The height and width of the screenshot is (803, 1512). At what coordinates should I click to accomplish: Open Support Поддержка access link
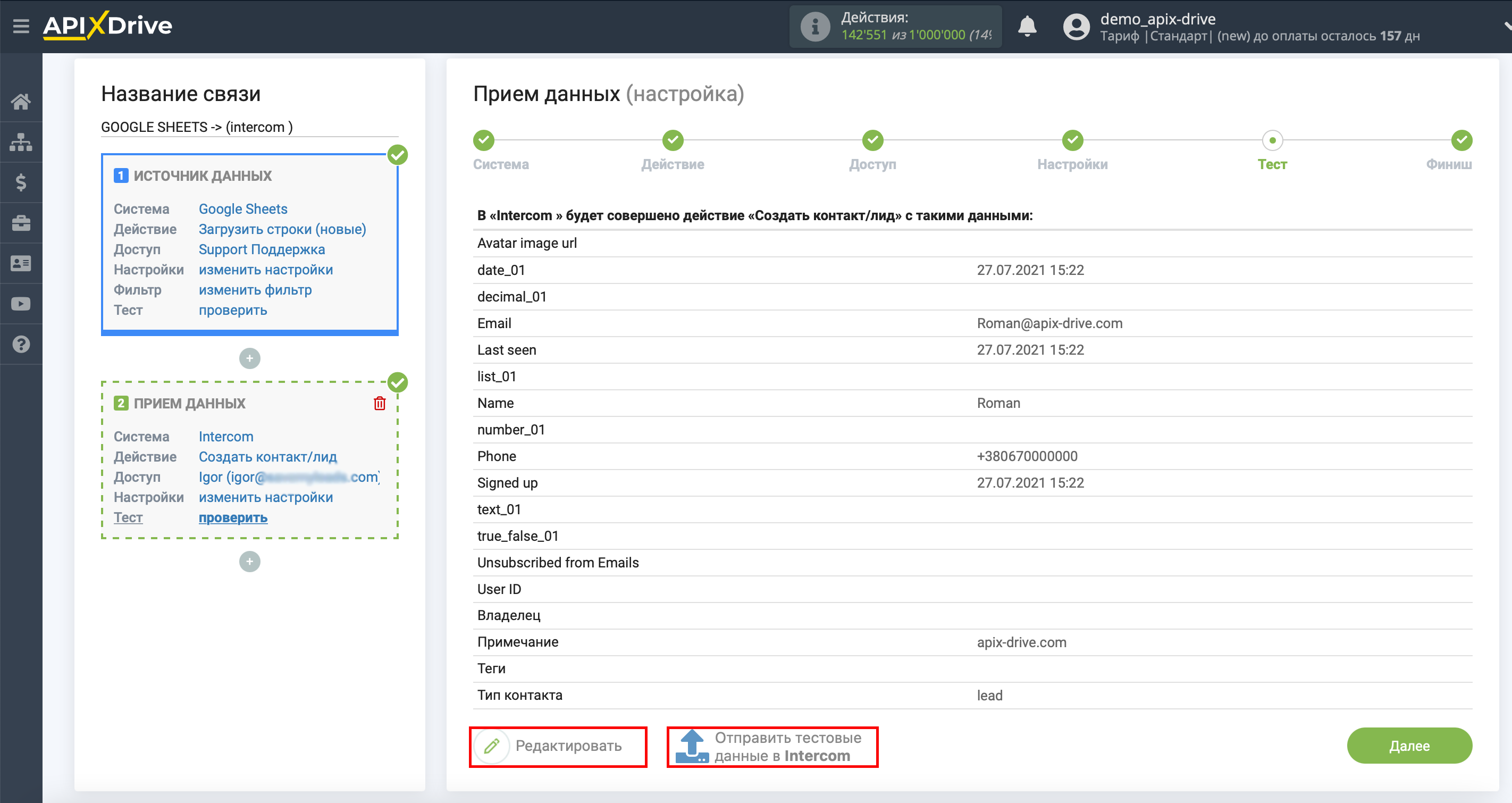click(x=262, y=249)
